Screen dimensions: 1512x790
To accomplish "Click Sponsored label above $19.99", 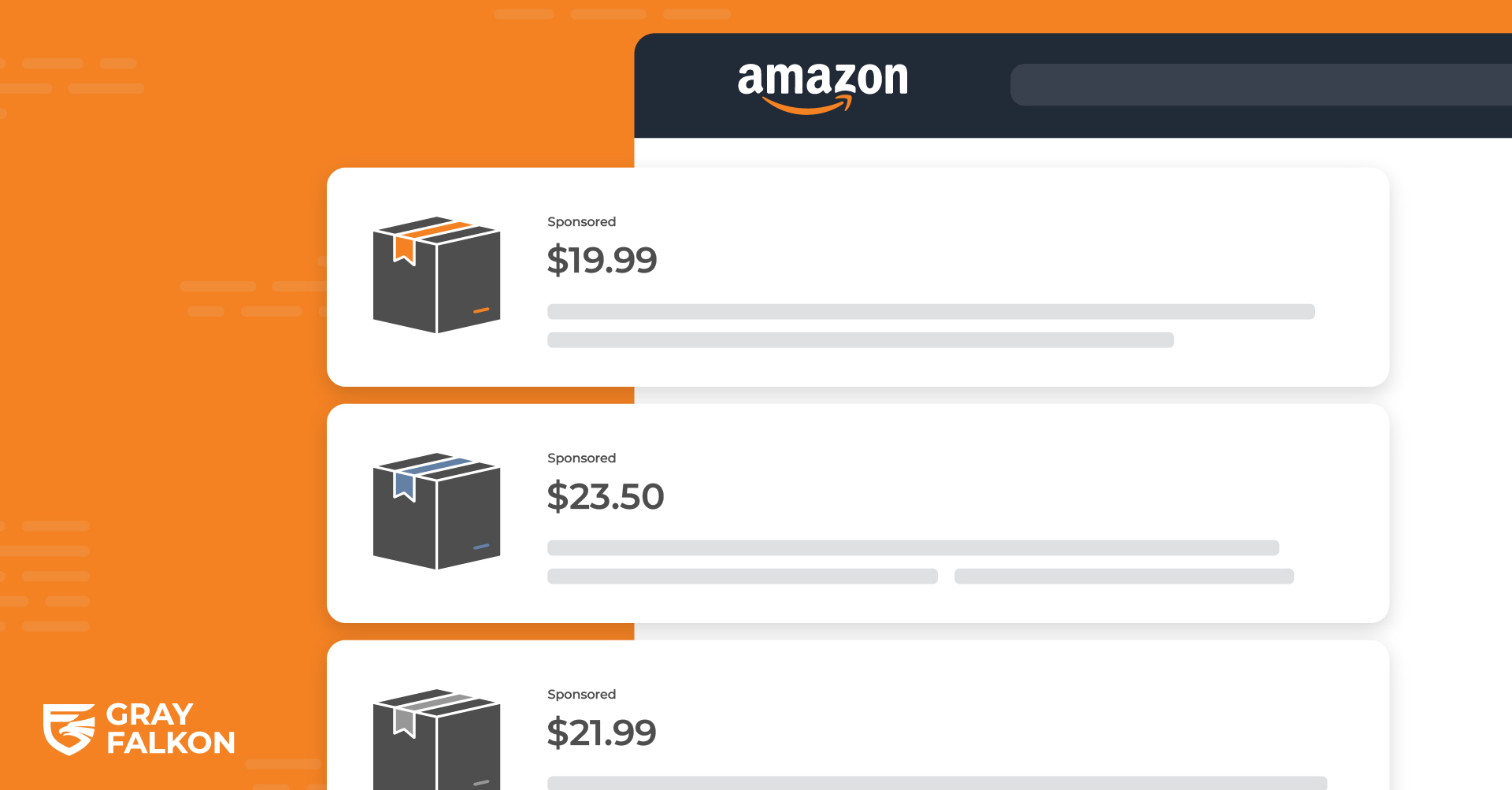I will pos(581,222).
